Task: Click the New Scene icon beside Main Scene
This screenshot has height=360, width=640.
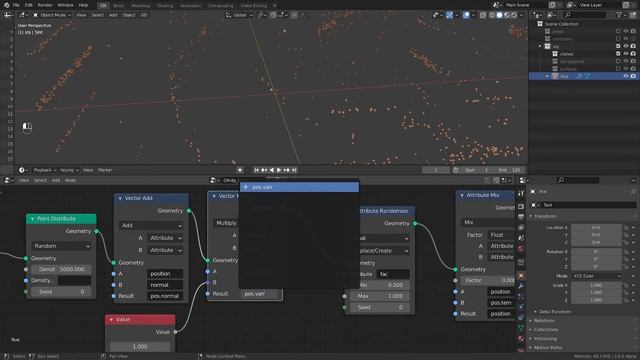Action: click(552, 5)
